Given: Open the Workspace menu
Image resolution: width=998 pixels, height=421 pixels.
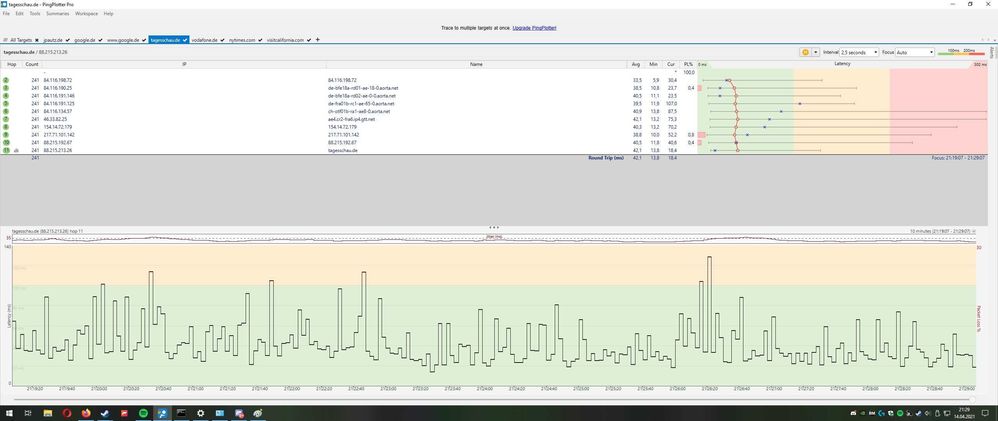Looking at the screenshot, I should point(87,13).
